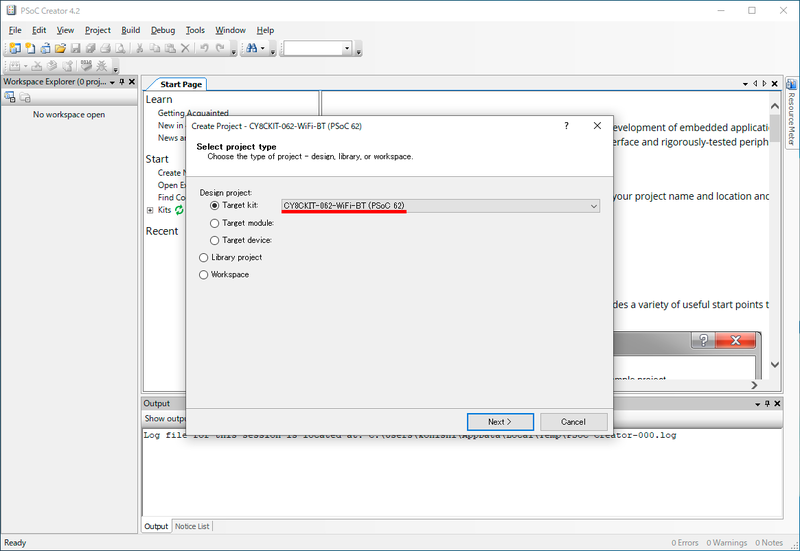
Task: Close the Create Project dialog
Action: click(597, 126)
